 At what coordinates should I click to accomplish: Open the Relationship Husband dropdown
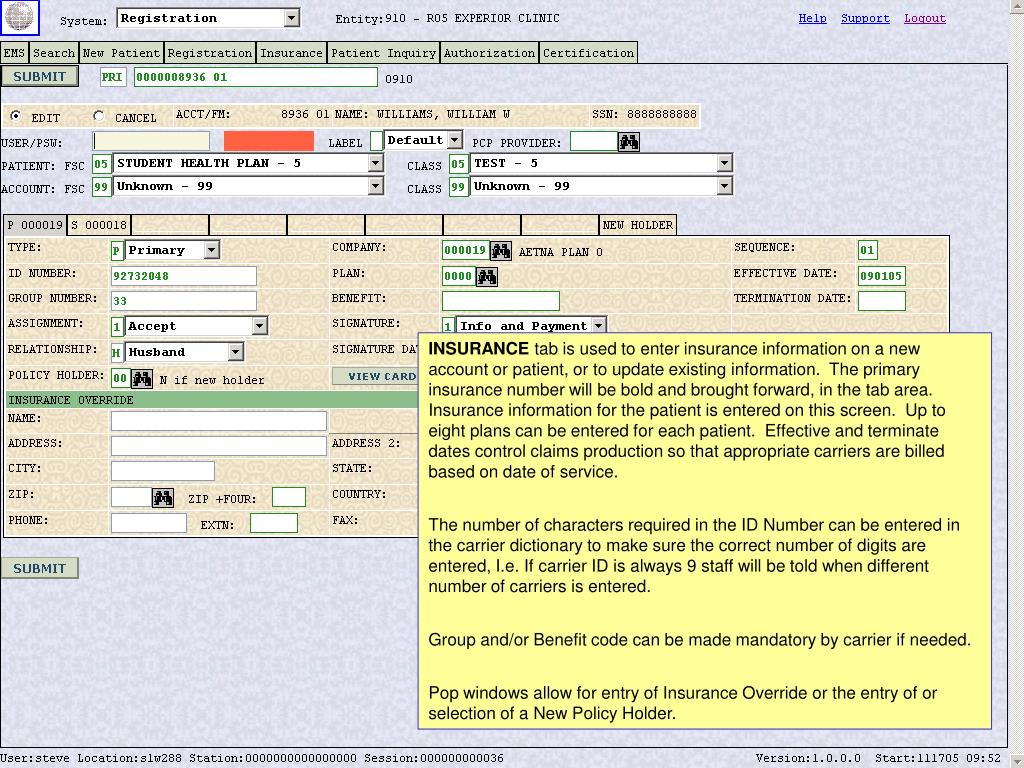(236, 352)
